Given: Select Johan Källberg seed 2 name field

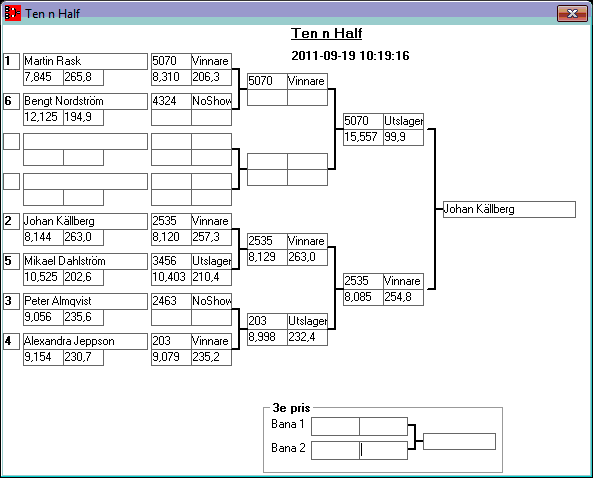Looking at the screenshot, I should 85,221.
